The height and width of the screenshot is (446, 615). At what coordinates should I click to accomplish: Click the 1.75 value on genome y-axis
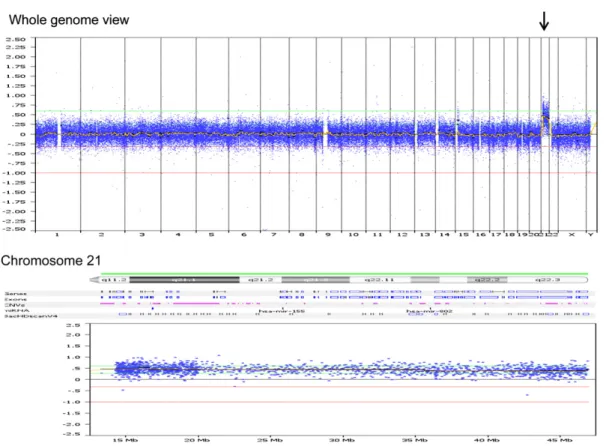point(16,66)
